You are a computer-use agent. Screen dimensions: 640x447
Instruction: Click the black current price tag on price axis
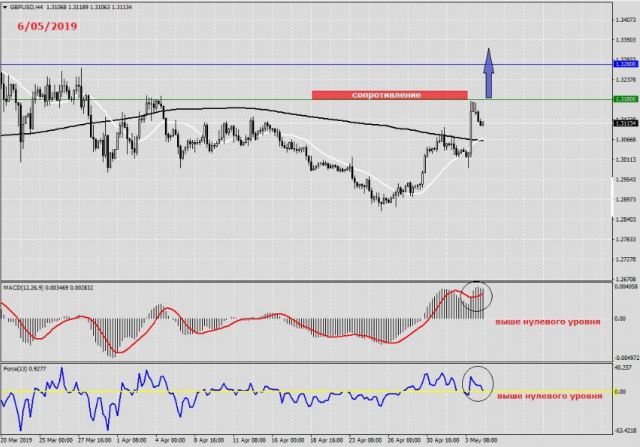pos(626,123)
